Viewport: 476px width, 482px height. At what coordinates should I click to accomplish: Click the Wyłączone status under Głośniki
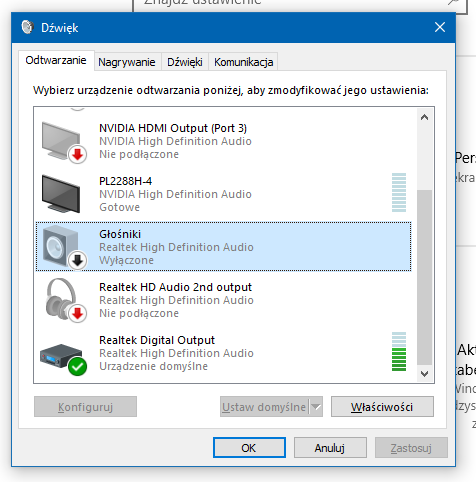coord(126,260)
